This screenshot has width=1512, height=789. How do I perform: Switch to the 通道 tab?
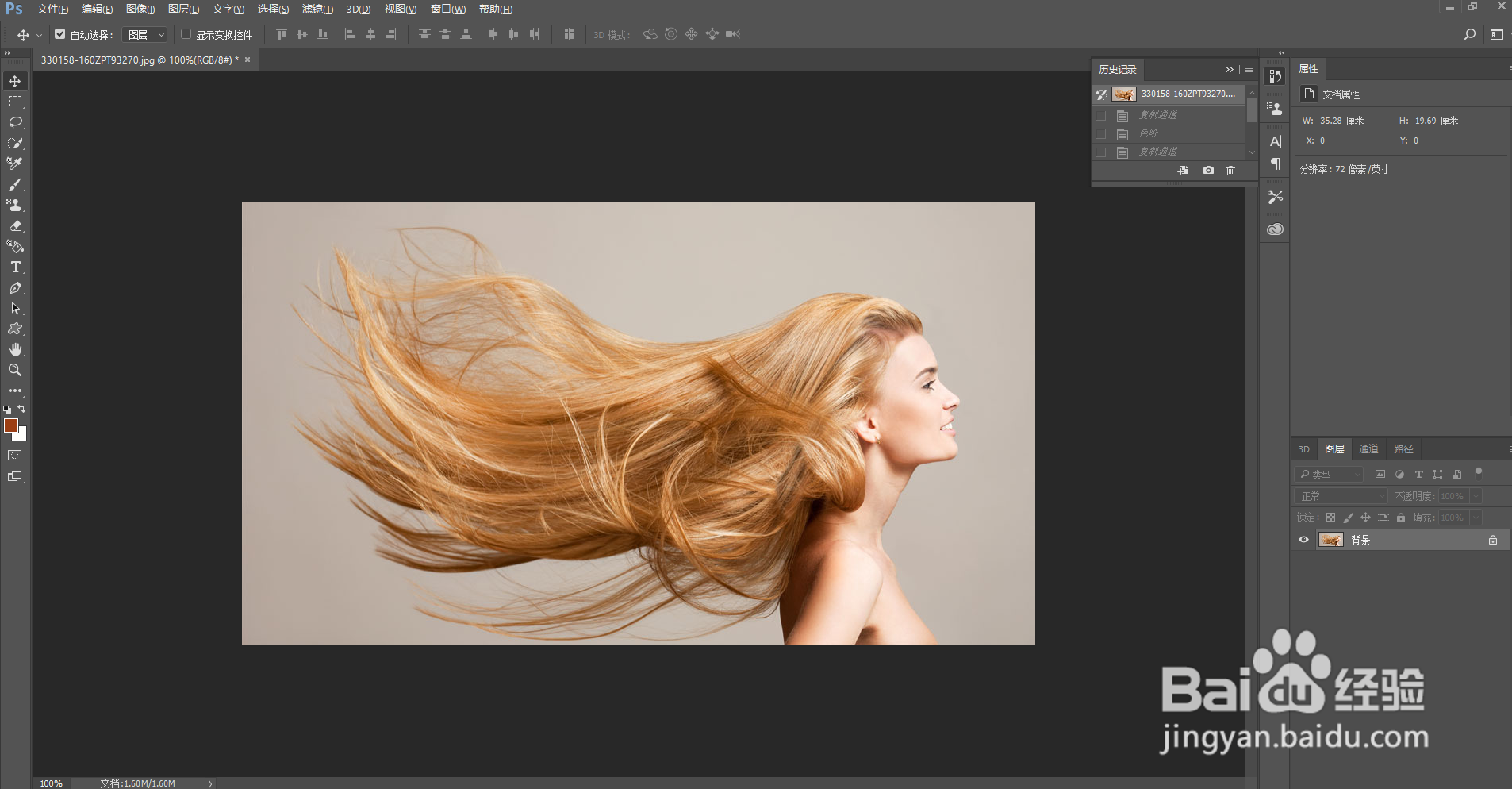click(1368, 449)
